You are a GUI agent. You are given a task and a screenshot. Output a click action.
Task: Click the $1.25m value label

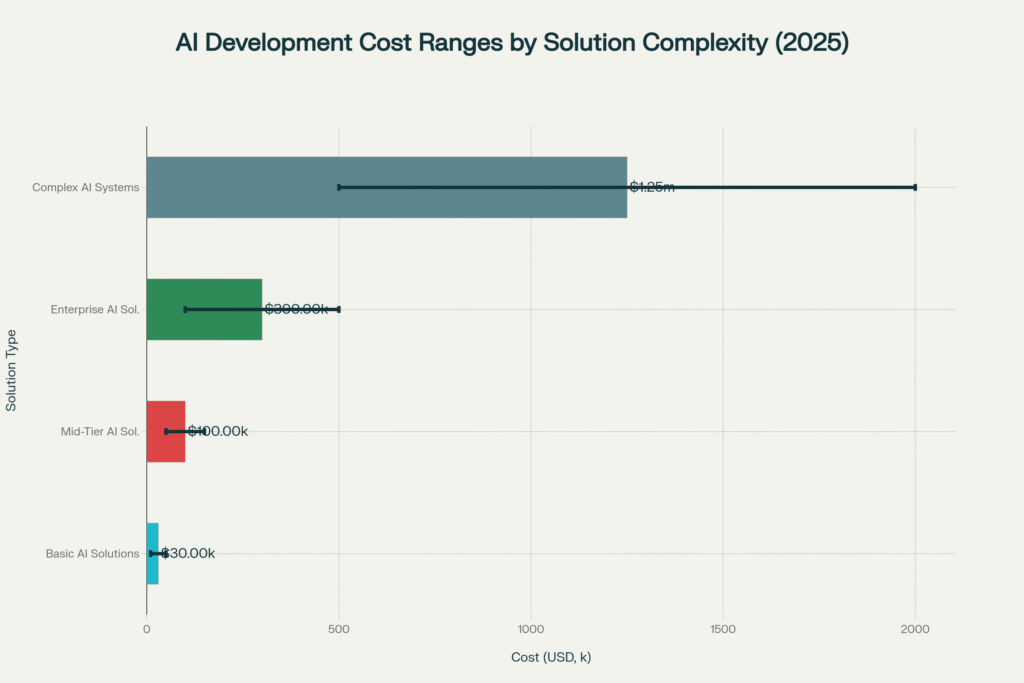pyautogui.click(x=652, y=187)
